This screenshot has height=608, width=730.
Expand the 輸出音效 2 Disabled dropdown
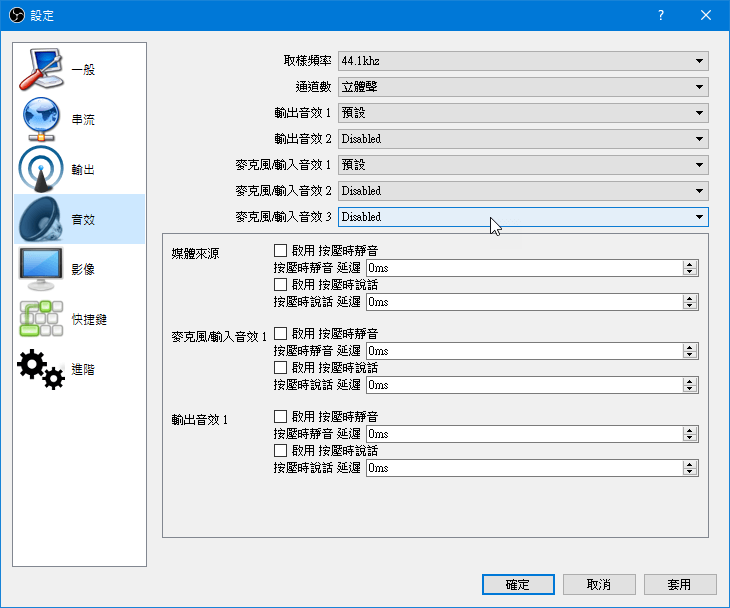[x=523, y=139]
